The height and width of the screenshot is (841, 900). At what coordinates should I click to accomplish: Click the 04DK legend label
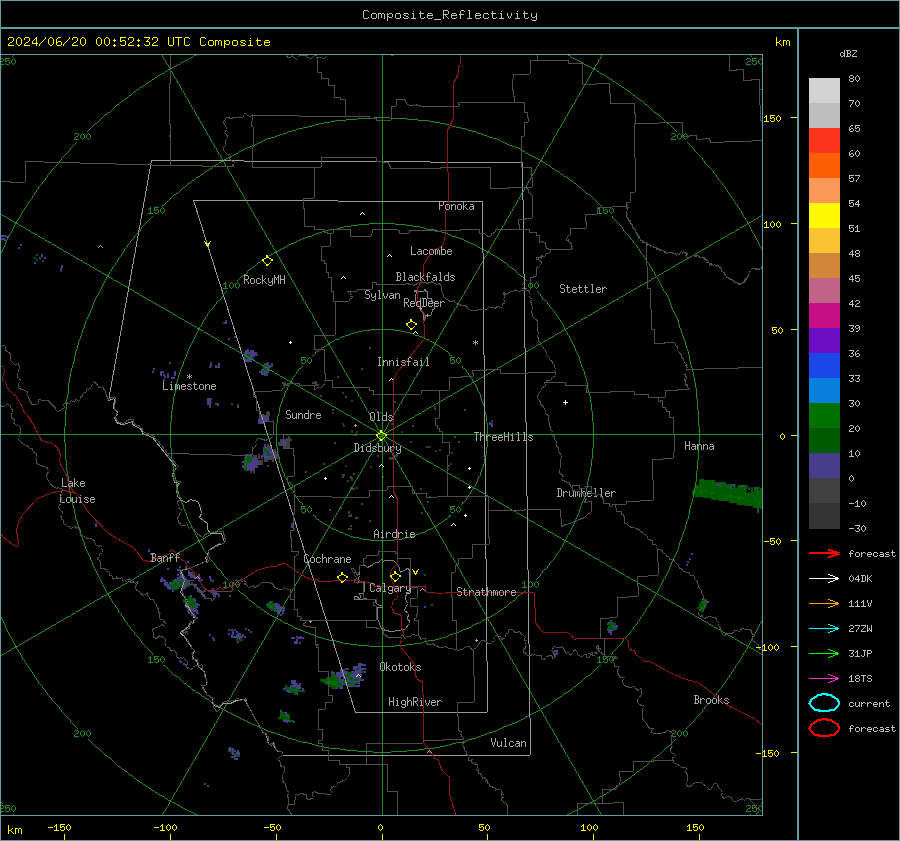(x=860, y=578)
